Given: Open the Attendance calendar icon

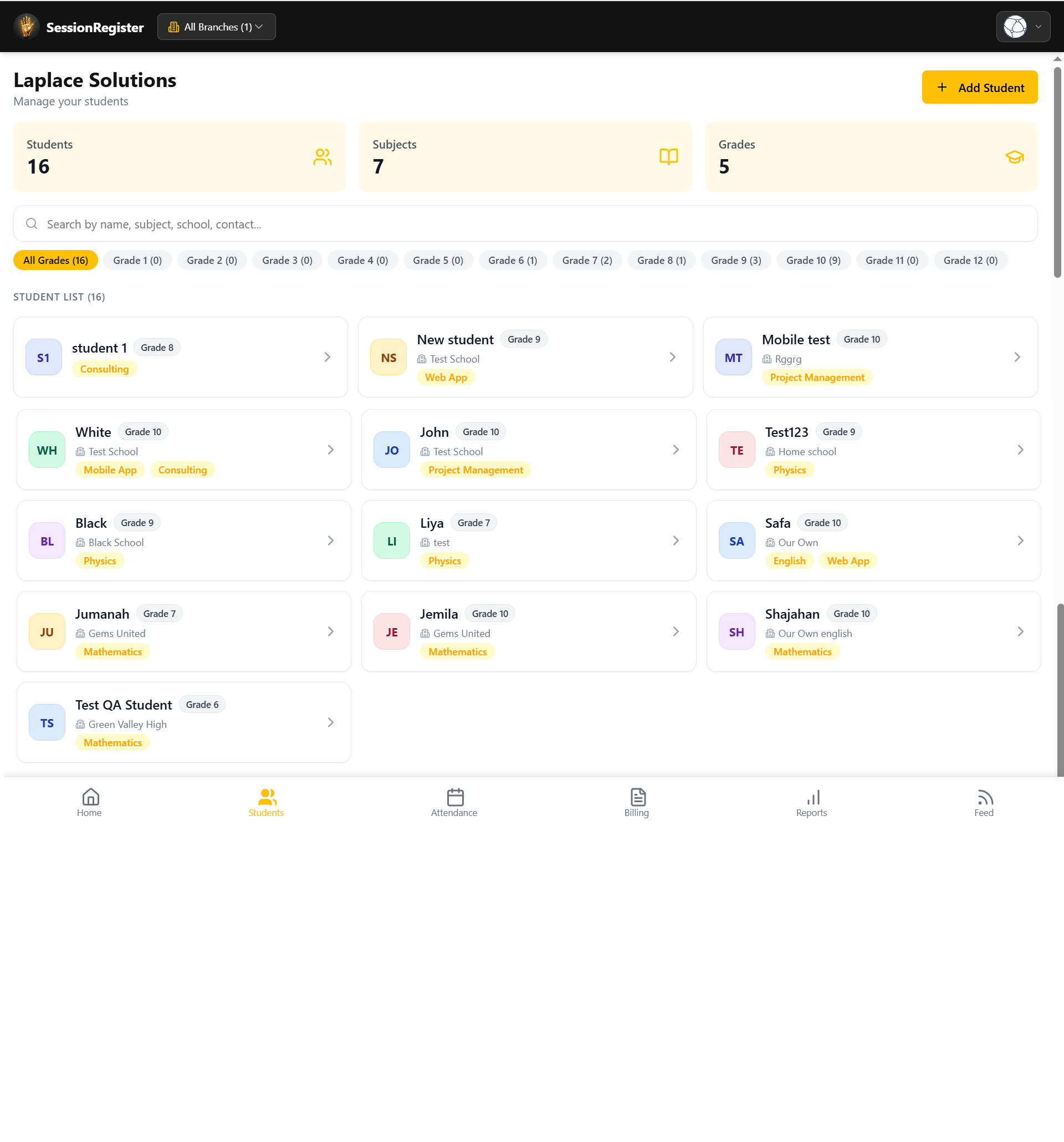Looking at the screenshot, I should 455,797.
